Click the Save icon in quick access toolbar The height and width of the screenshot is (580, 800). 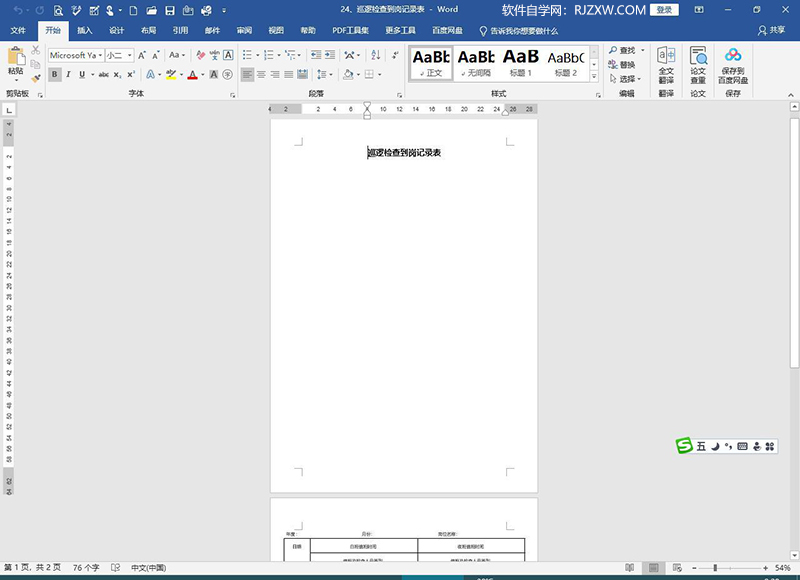click(170, 10)
